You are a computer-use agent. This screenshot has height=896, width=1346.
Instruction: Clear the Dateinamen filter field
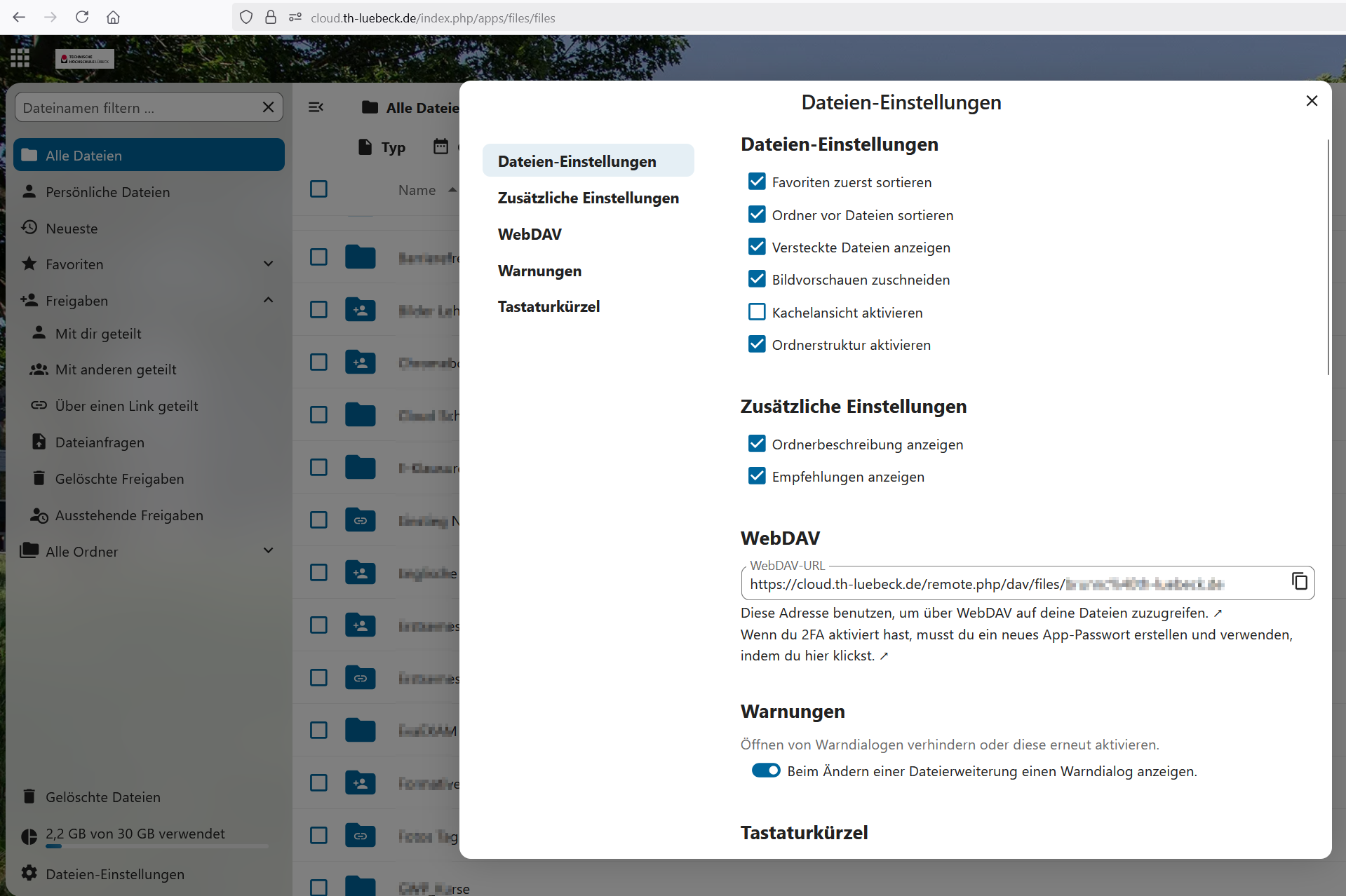(x=268, y=107)
